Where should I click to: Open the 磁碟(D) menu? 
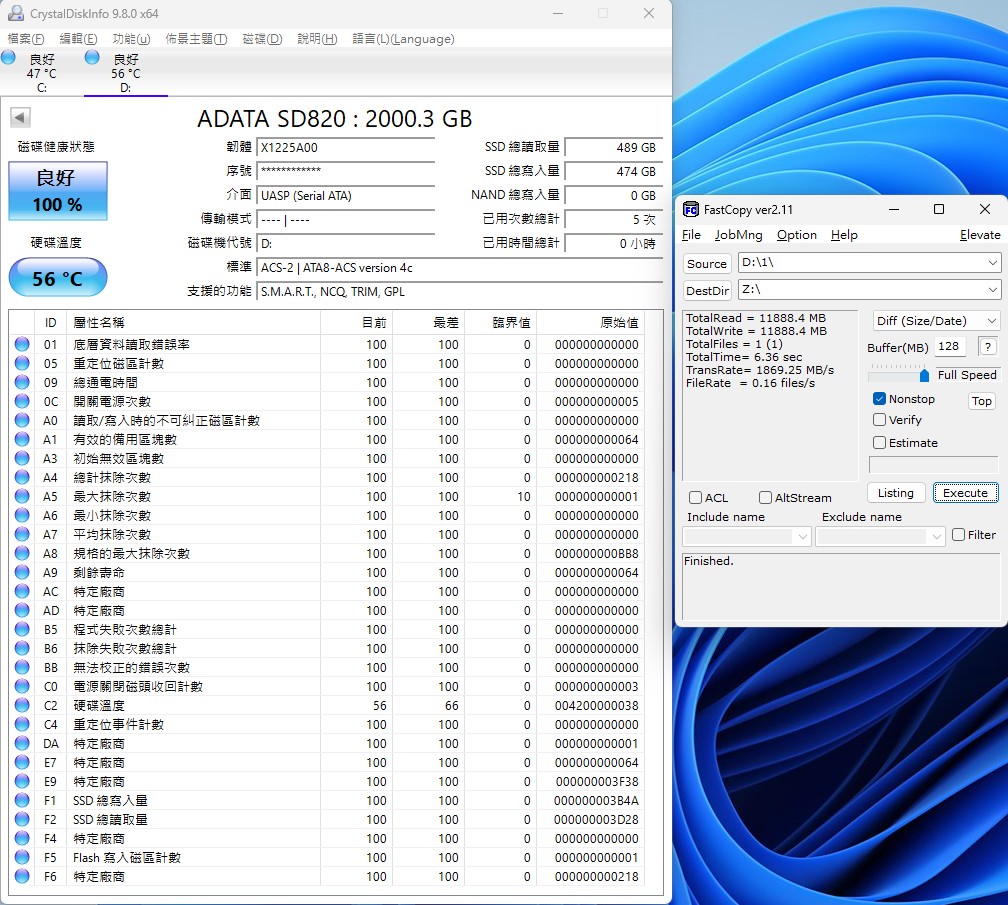point(262,39)
